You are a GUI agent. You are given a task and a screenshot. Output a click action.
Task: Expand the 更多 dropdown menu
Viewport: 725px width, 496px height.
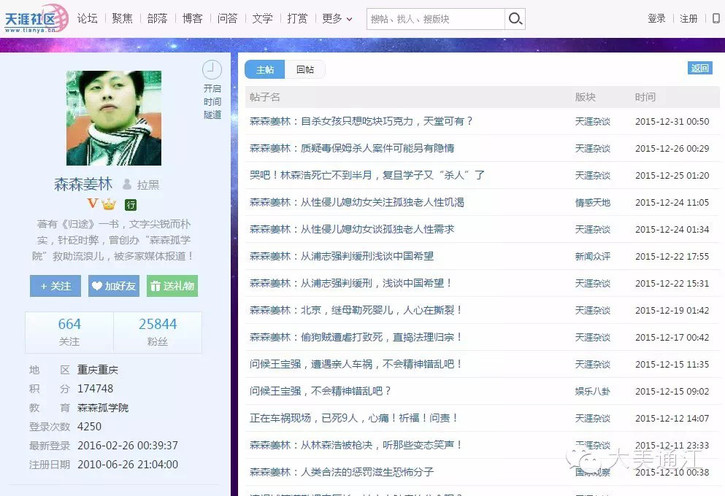pyautogui.click(x=337, y=19)
